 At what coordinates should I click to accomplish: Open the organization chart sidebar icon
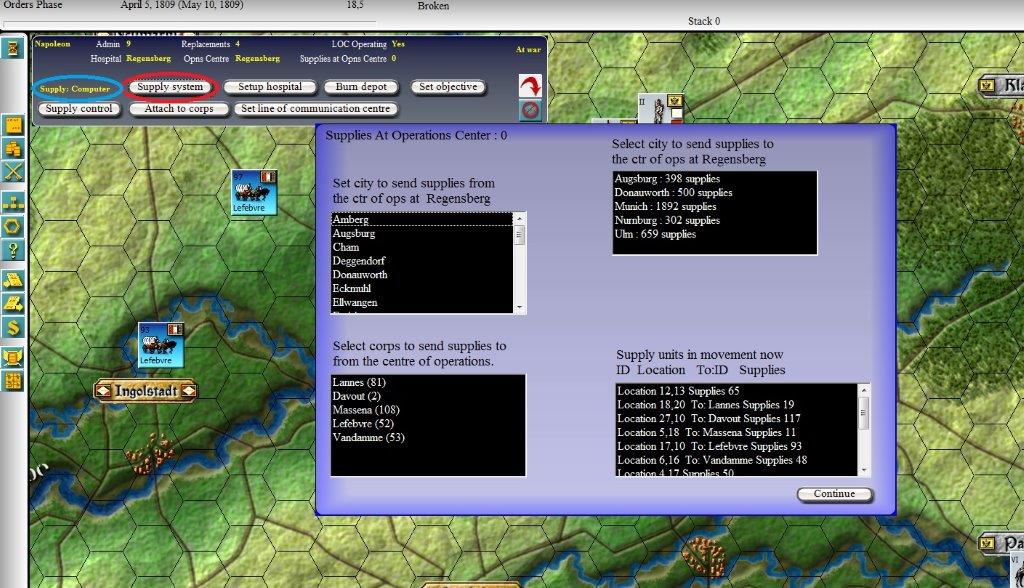(x=13, y=202)
